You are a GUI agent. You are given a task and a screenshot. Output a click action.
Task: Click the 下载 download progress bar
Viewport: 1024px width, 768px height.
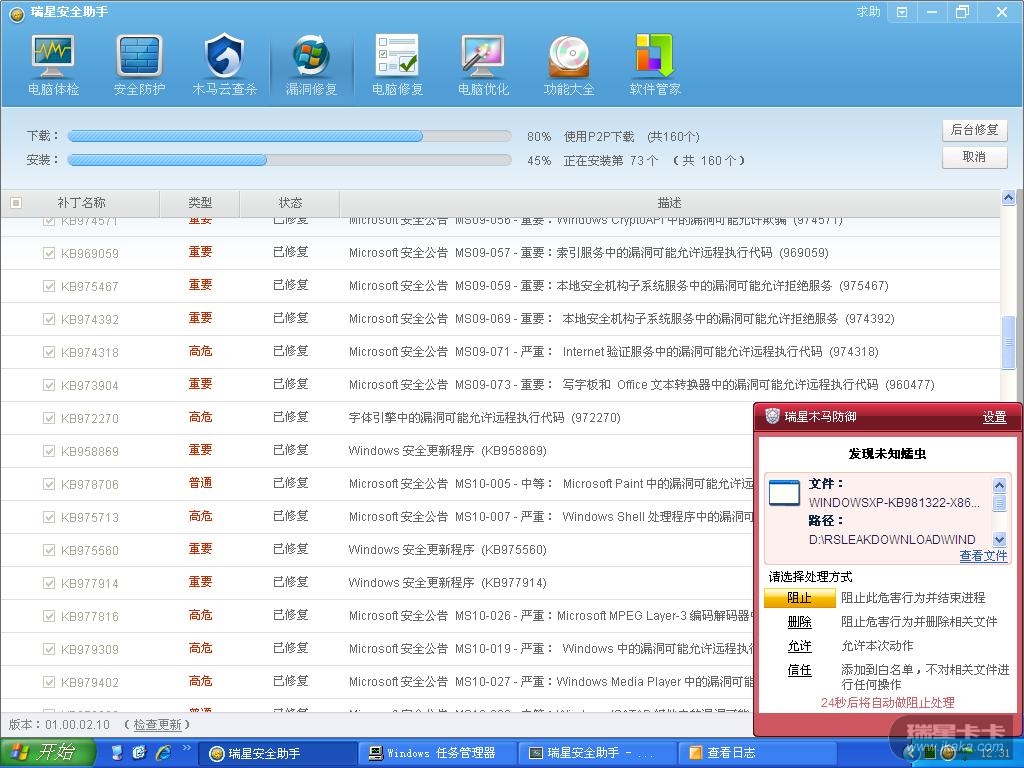tap(289, 136)
